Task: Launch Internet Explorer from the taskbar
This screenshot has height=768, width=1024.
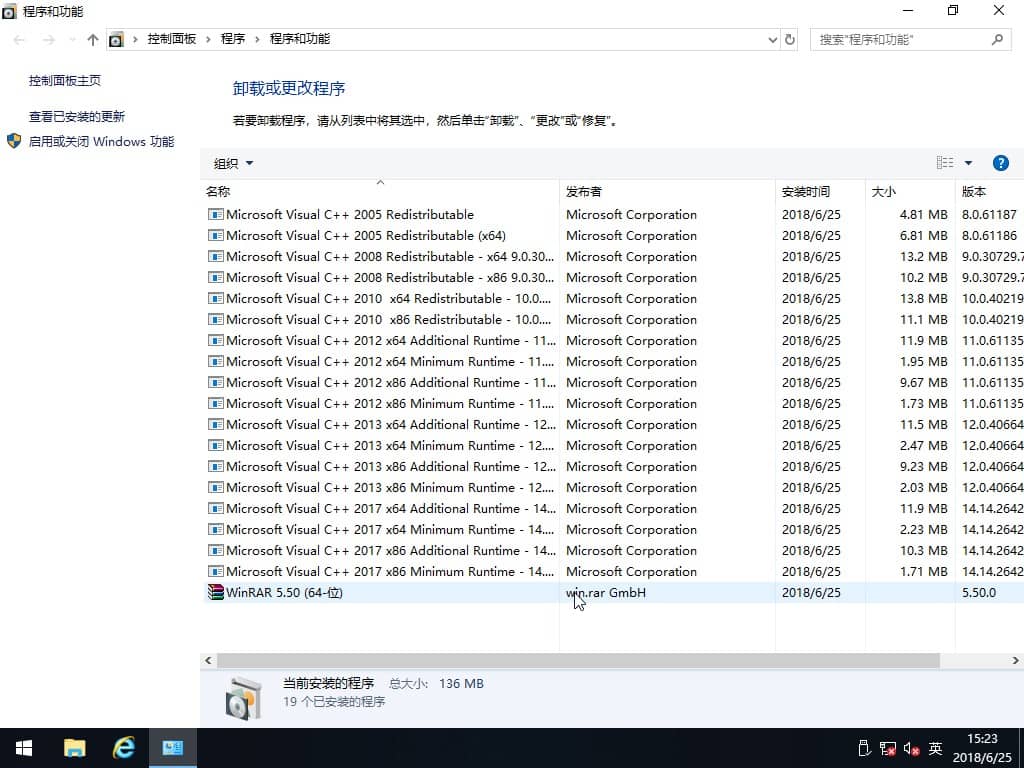Action: [x=124, y=748]
